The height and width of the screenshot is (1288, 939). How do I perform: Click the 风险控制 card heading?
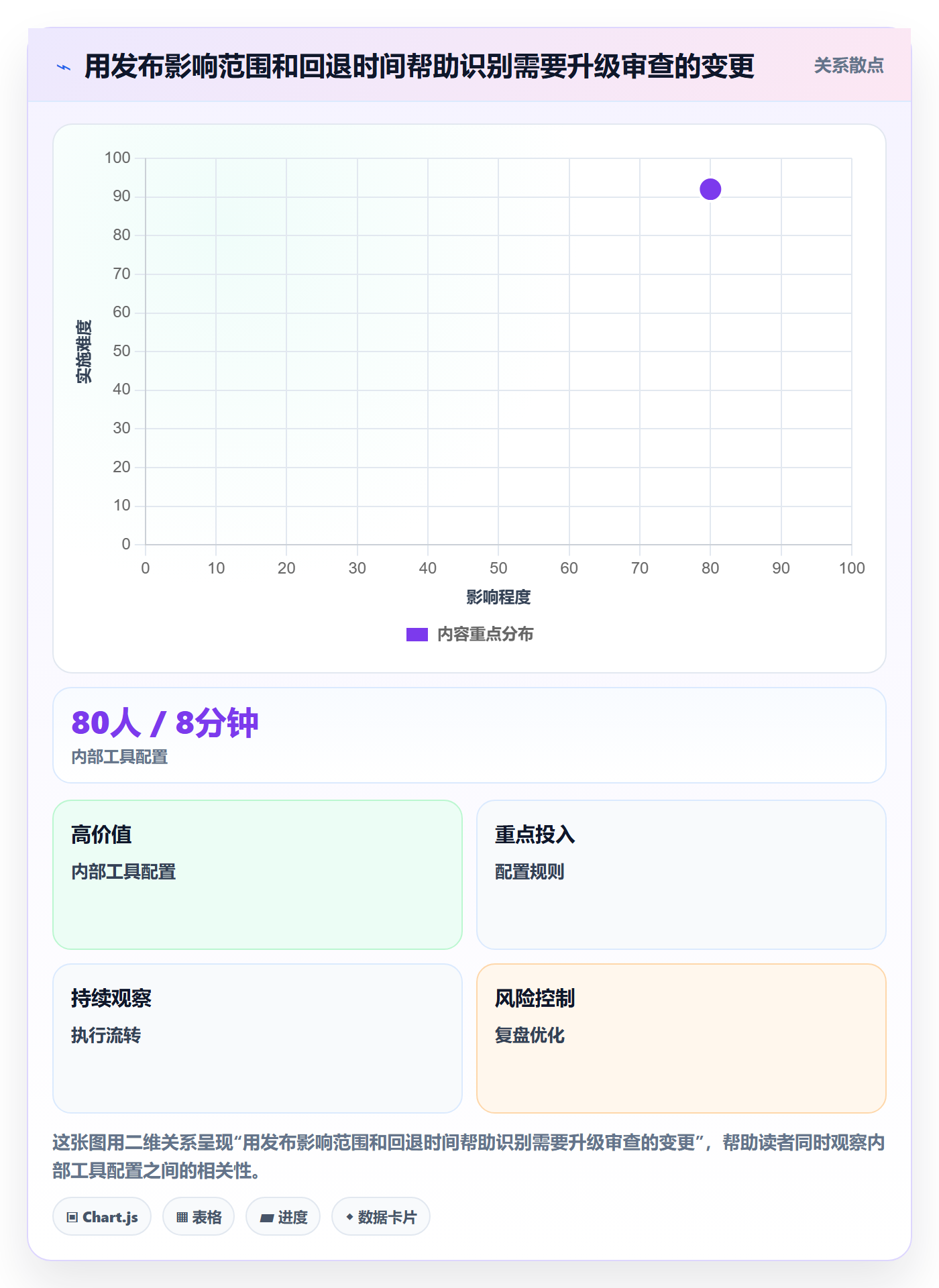click(x=535, y=998)
